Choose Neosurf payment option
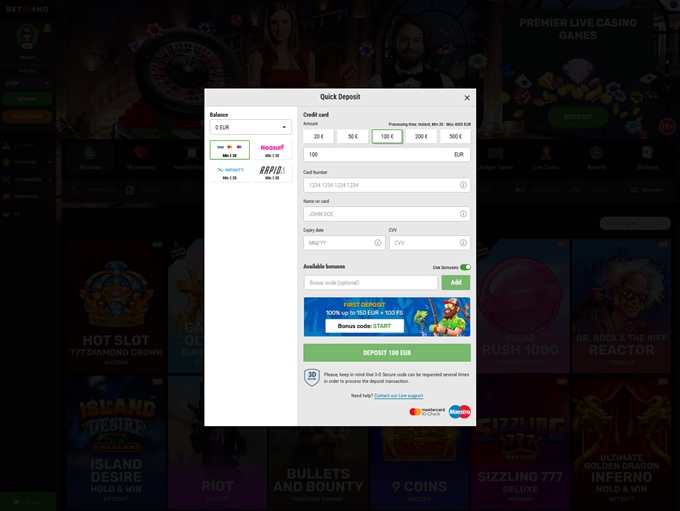This screenshot has height=511, width=680. [x=271, y=150]
